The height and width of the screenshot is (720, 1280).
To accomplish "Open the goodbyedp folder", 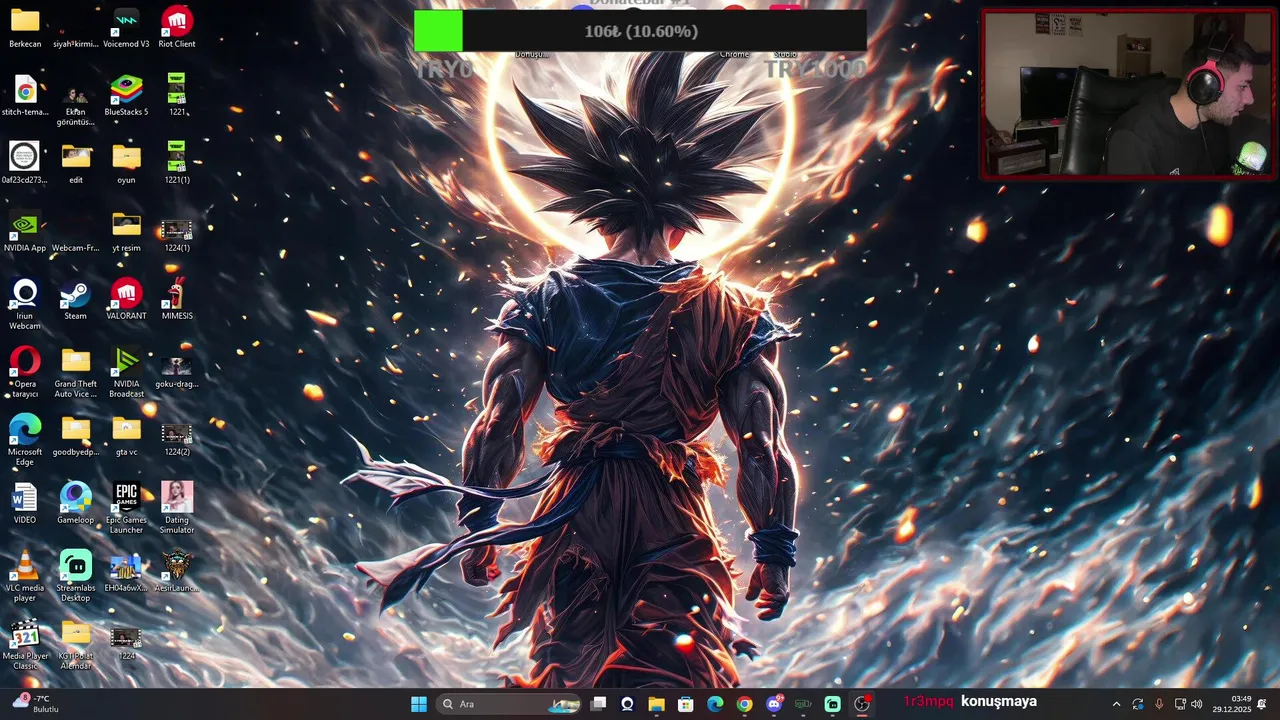I will 76,435.
